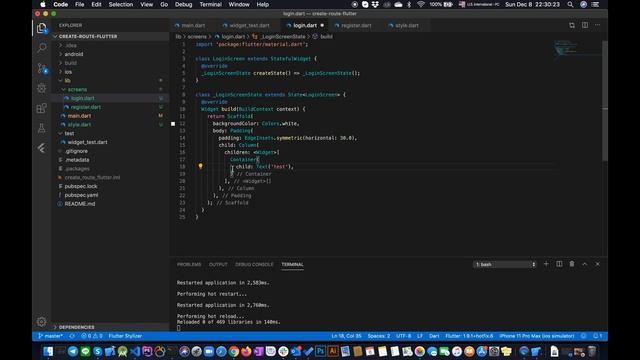Click Flutter Stylizer in the status bar
The height and width of the screenshot is (360, 640).
(x=125, y=336)
